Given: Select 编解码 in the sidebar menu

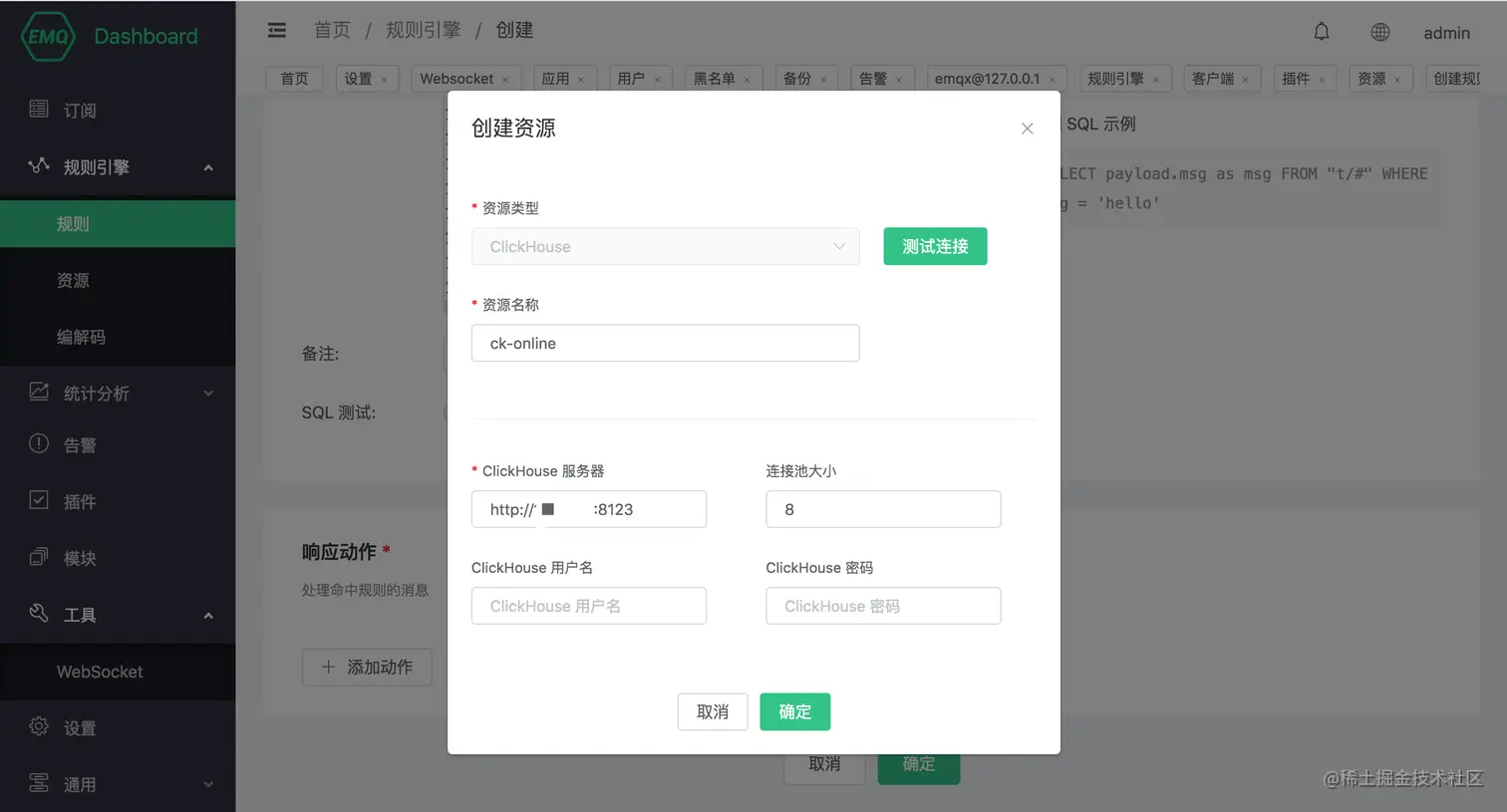Looking at the screenshot, I should point(118,337).
